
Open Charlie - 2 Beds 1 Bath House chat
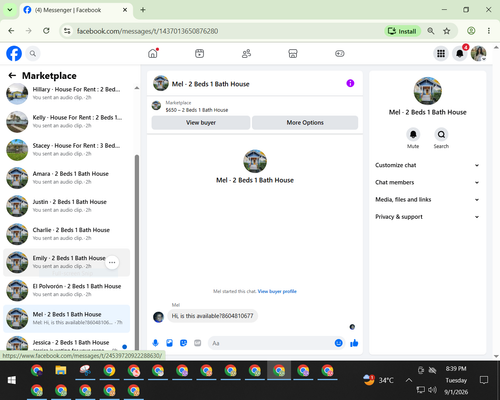[x=67, y=234]
